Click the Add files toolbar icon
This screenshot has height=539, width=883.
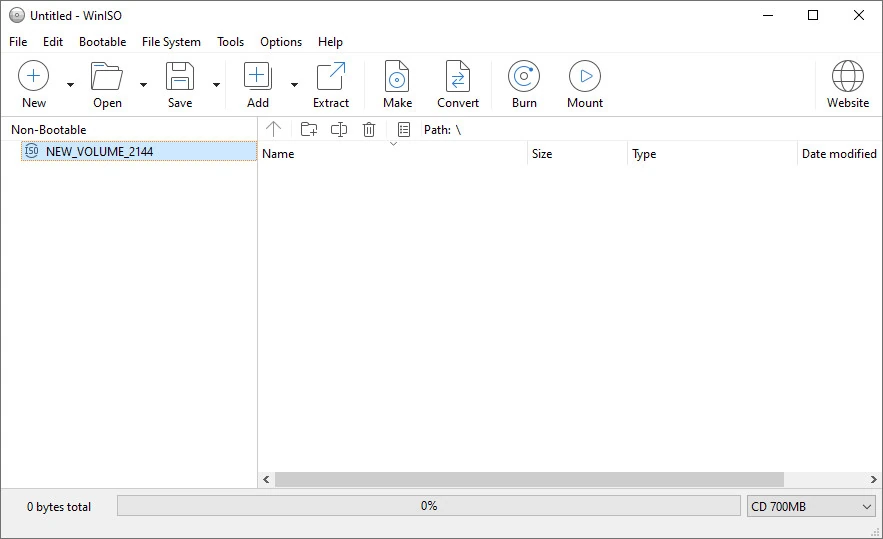tap(258, 76)
